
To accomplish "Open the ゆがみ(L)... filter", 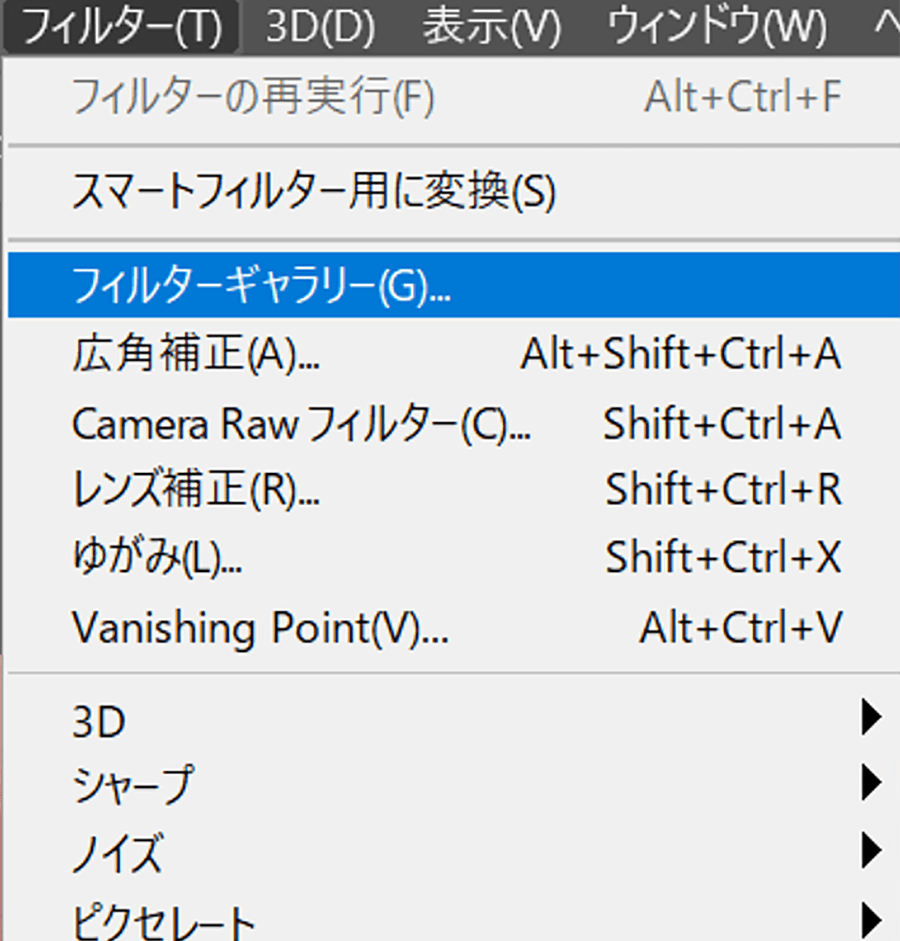I will click(x=157, y=558).
